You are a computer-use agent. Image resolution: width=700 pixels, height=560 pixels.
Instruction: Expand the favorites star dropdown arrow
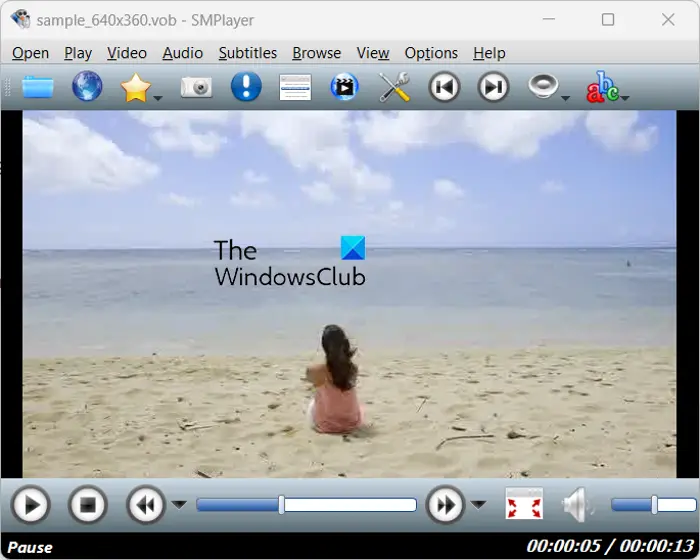point(158,98)
